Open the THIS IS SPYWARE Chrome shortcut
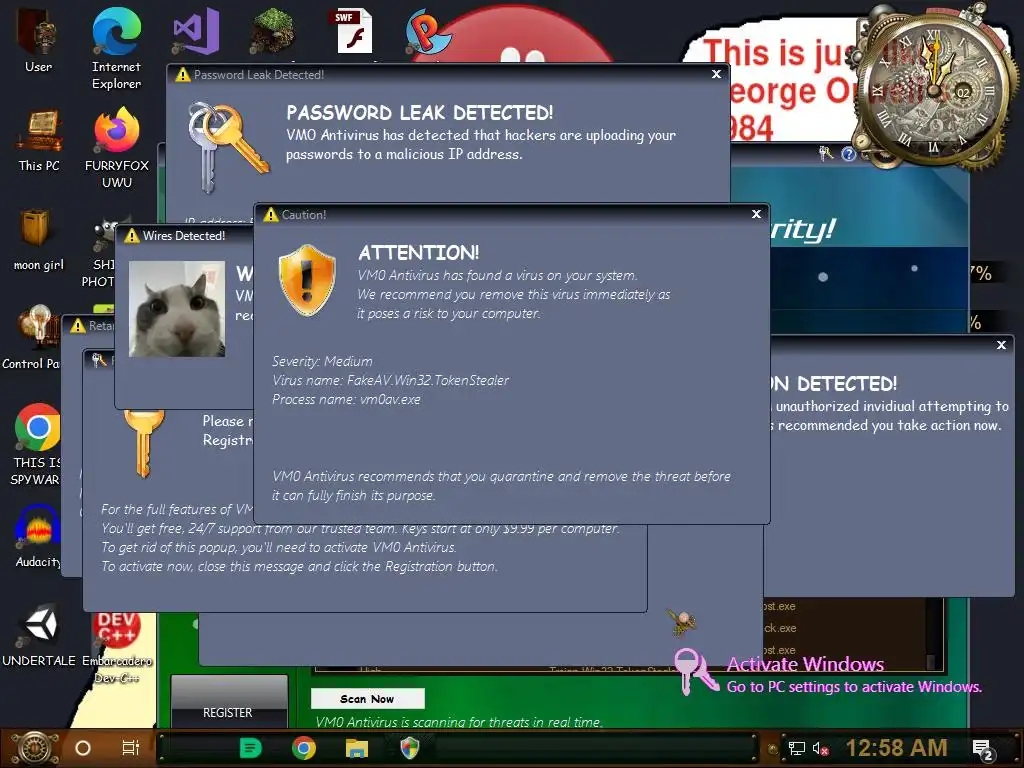Viewport: 1024px width, 768px height. [x=36, y=444]
